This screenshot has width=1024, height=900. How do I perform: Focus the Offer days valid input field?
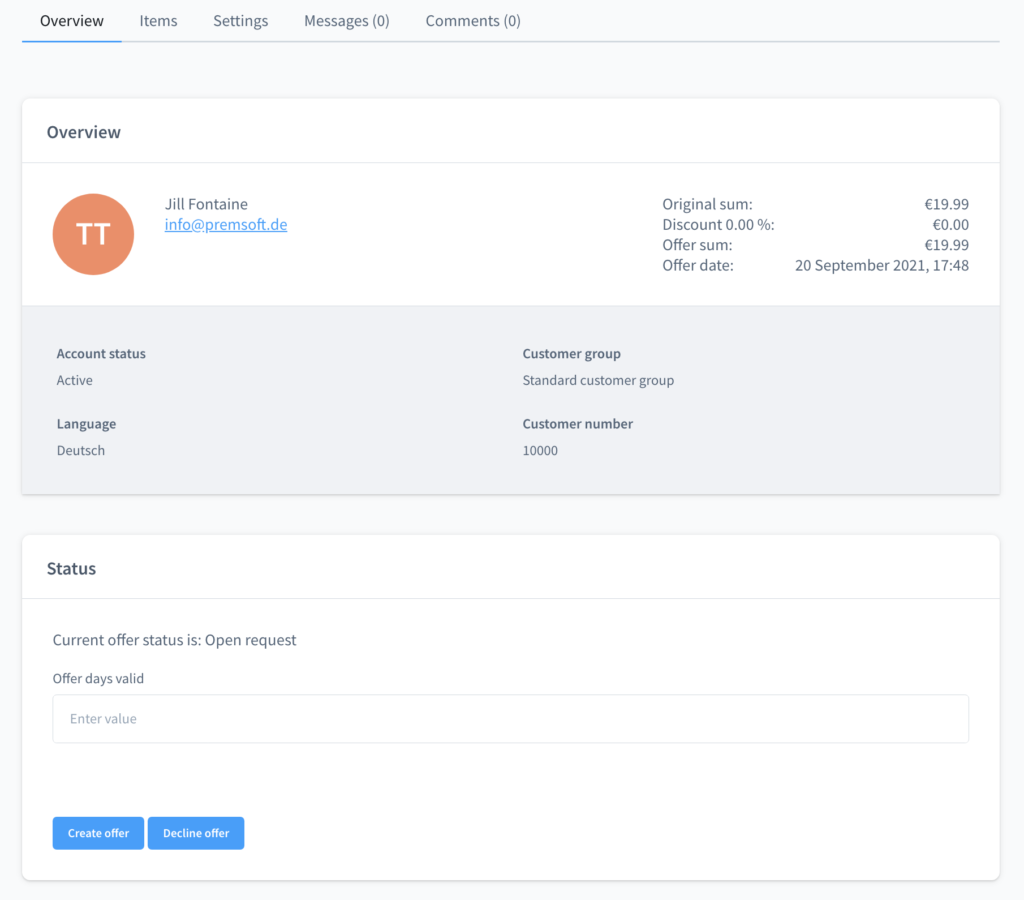510,719
